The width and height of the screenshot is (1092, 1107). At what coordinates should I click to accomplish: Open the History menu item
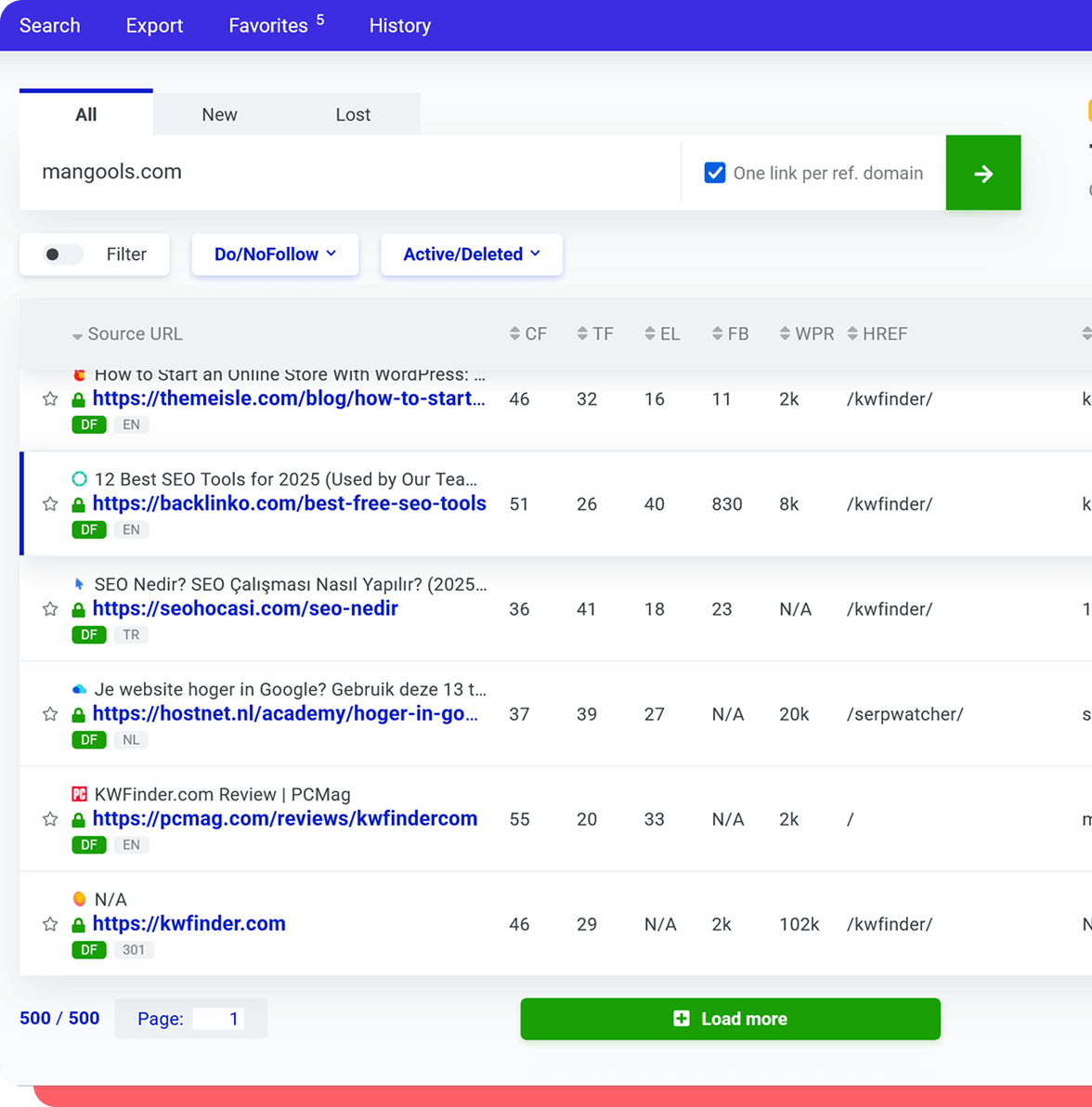coord(399,25)
